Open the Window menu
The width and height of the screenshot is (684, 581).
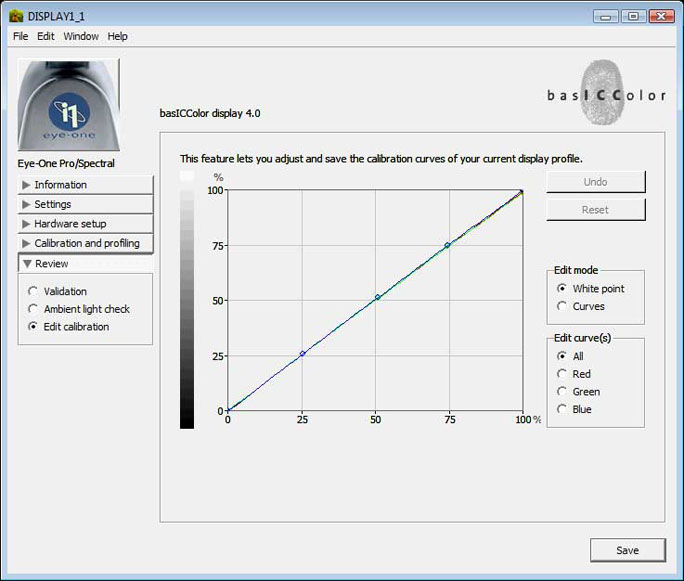point(81,36)
